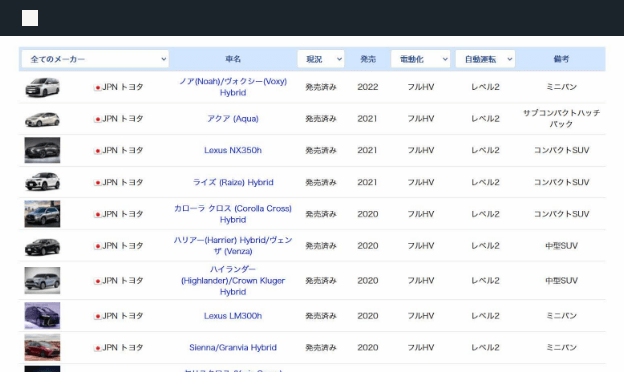The image size is (624, 372).
Task: Click the Lexus LM300h car thumbnail
Action: coord(42,316)
